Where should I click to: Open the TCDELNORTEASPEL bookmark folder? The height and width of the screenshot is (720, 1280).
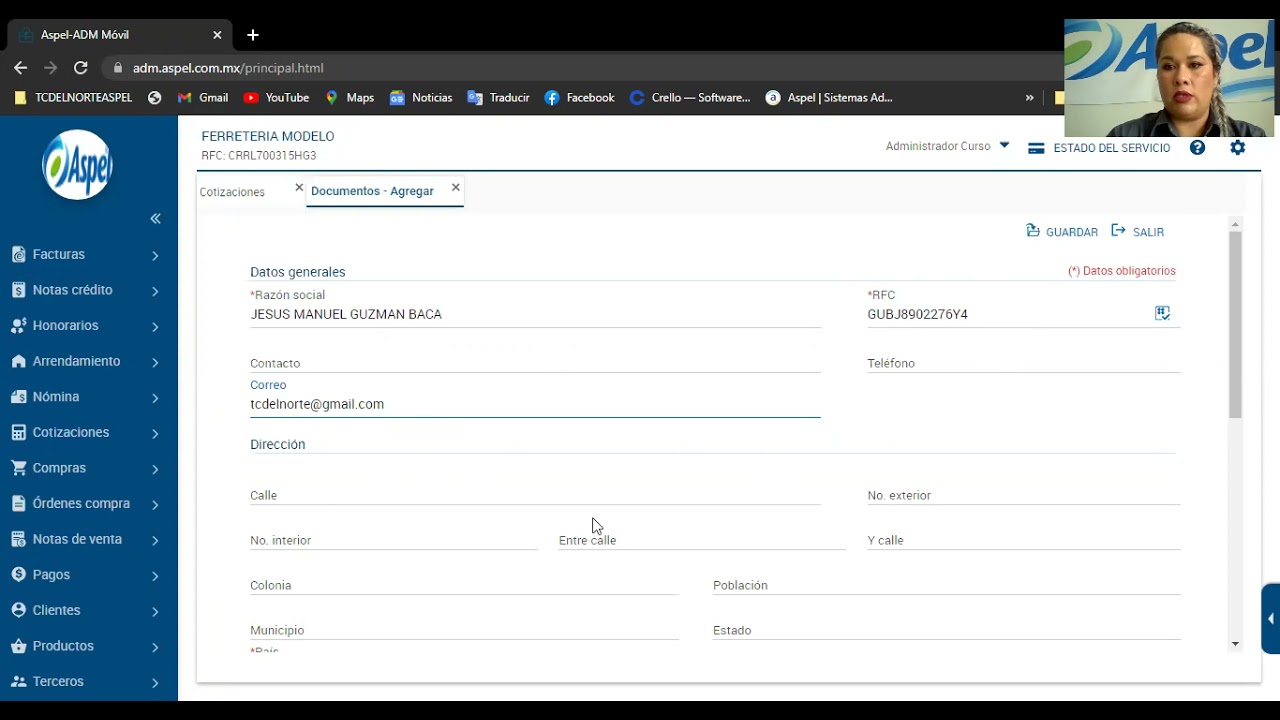(x=73, y=98)
